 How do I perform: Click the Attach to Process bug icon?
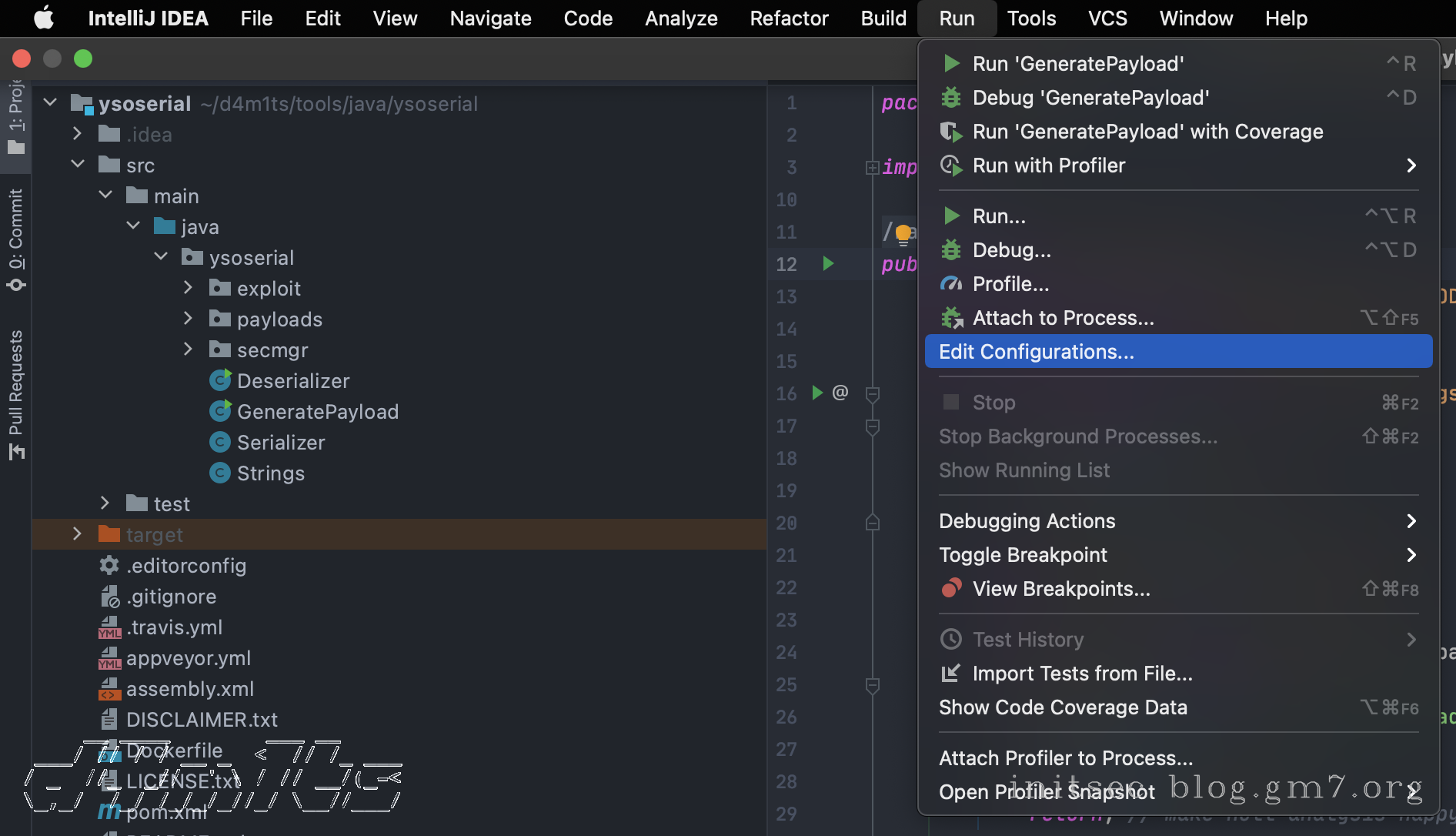(x=952, y=318)
